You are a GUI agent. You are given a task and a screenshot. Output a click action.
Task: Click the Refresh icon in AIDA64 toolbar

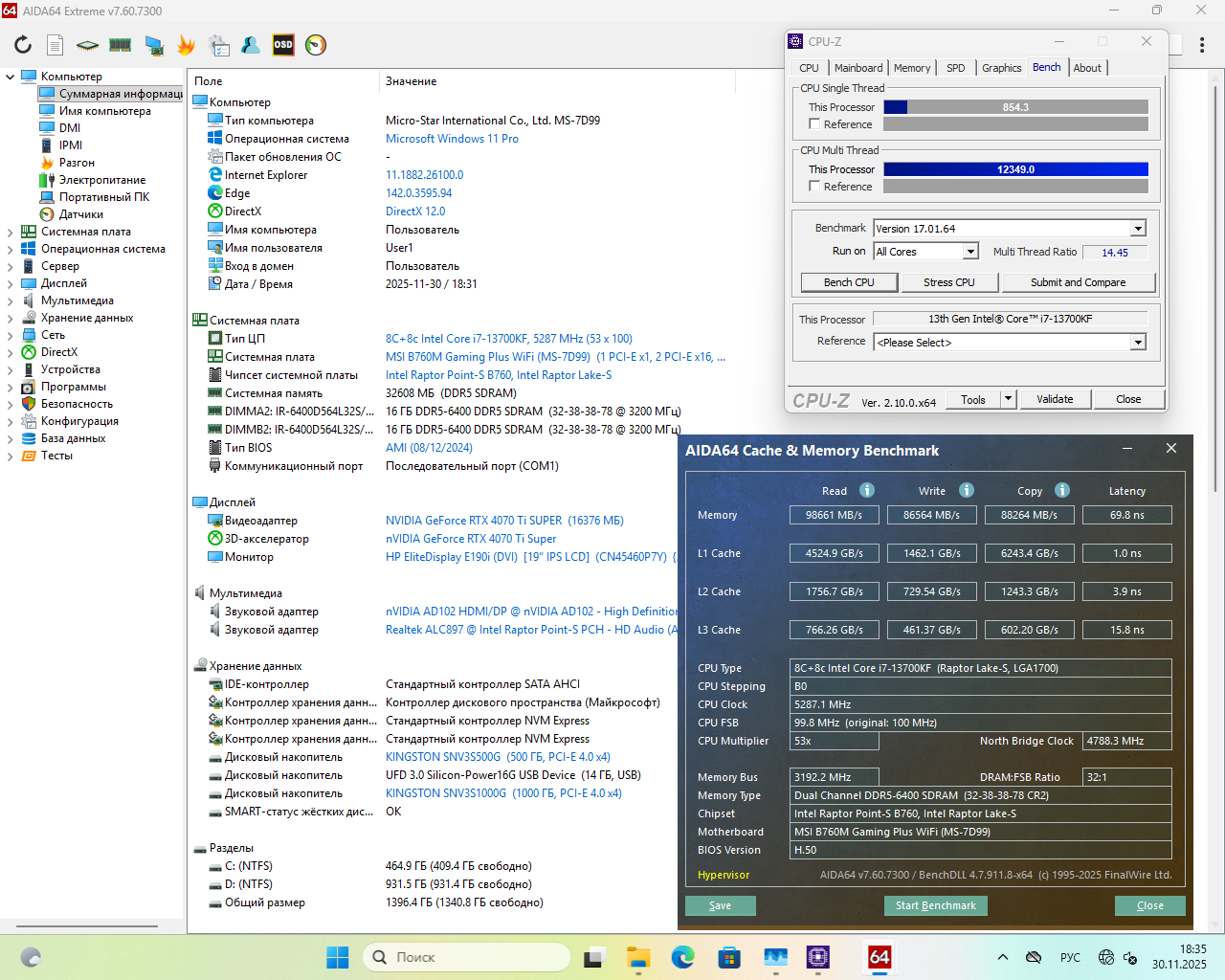23,45
